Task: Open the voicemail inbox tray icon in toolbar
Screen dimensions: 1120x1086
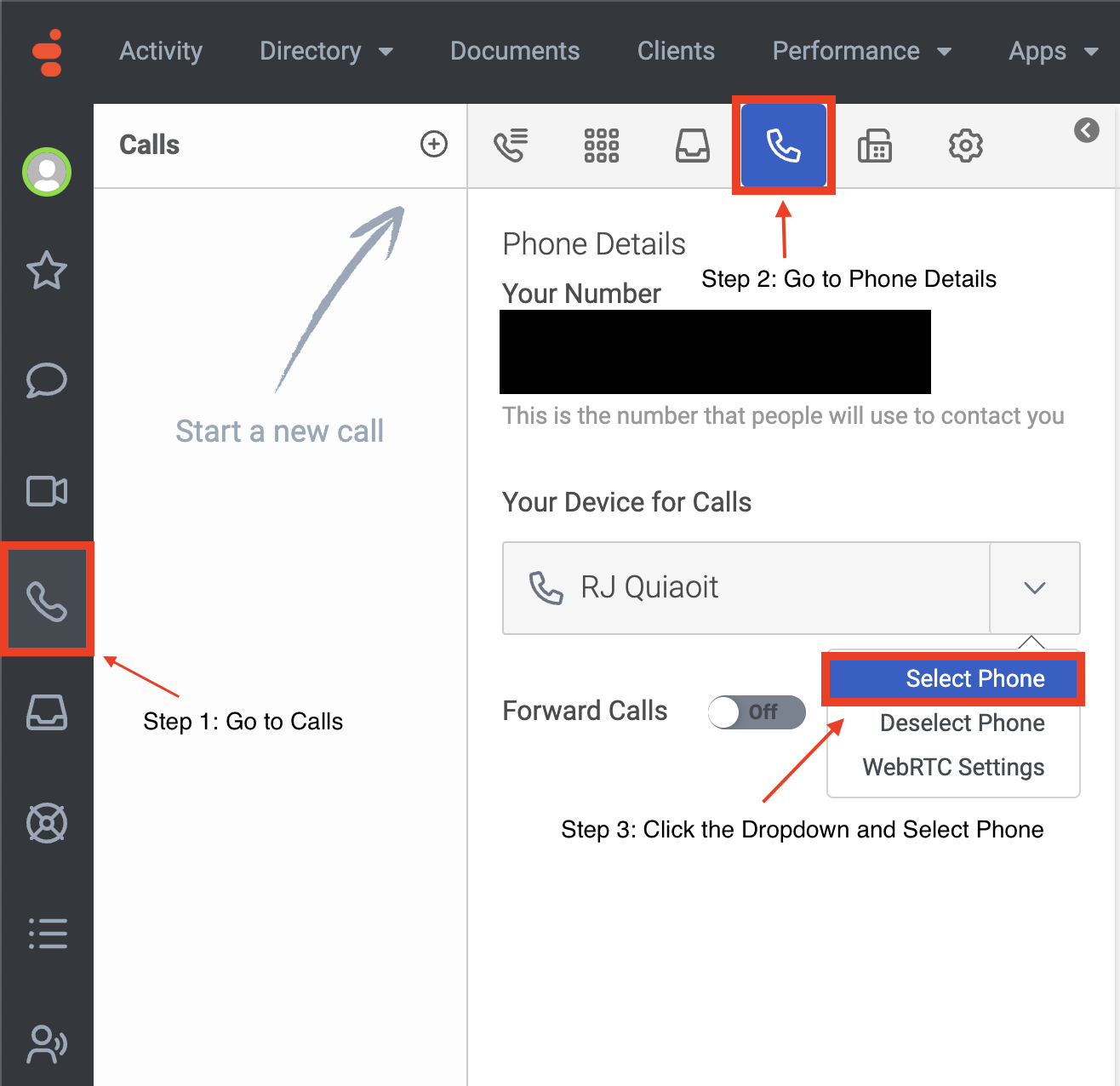Action: 692,146
